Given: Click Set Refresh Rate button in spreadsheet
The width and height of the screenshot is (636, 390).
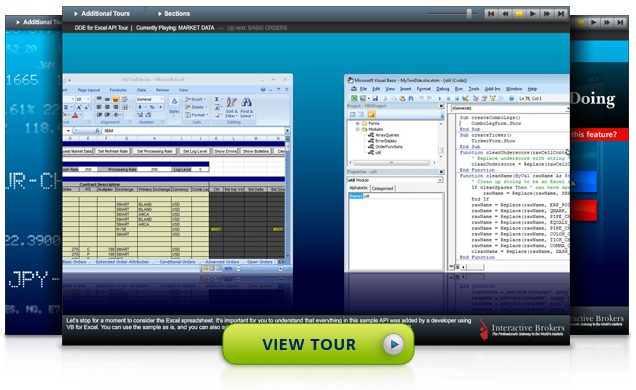Looking at the screenshot, I should pyautogui.click(x=113, y=151).
